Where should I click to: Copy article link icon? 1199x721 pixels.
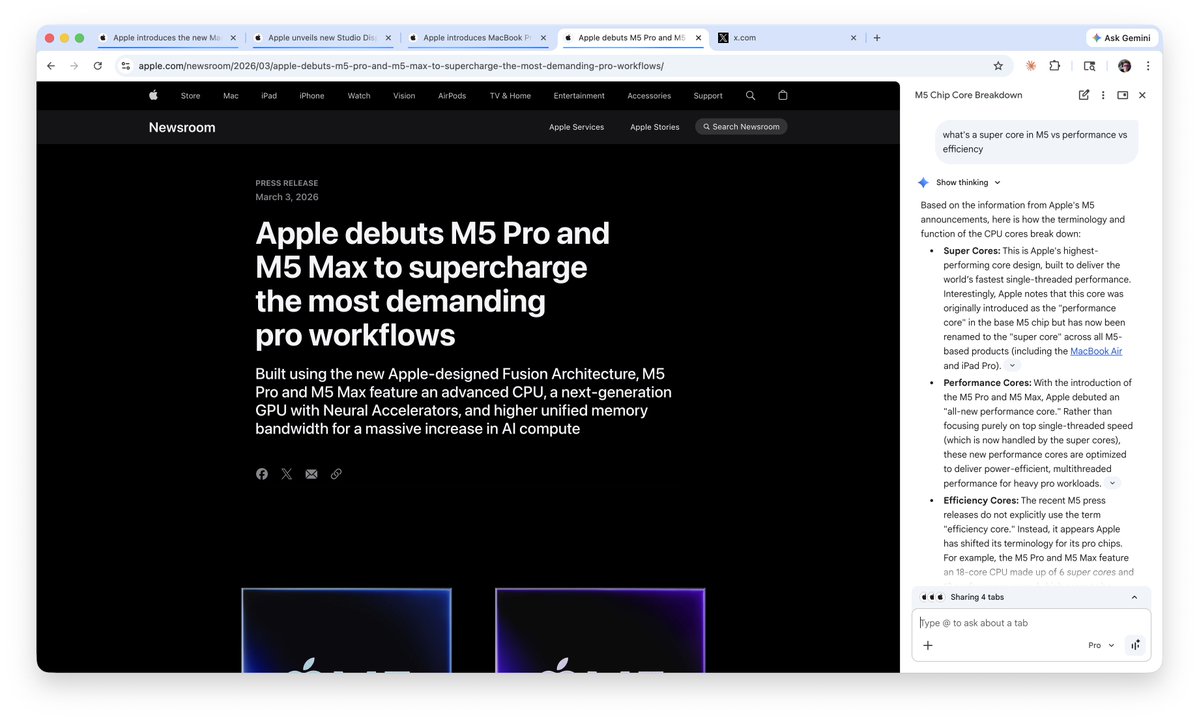336,474
